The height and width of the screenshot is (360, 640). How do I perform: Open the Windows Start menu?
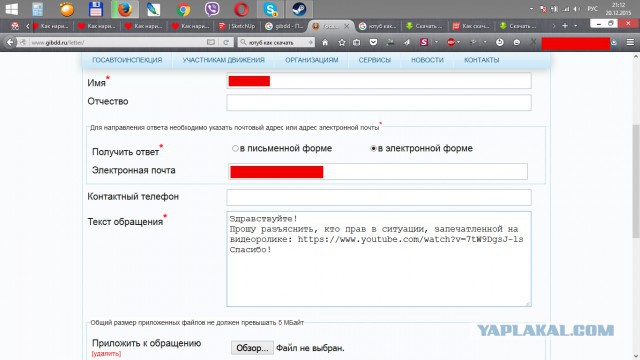(x=11, y=9)
